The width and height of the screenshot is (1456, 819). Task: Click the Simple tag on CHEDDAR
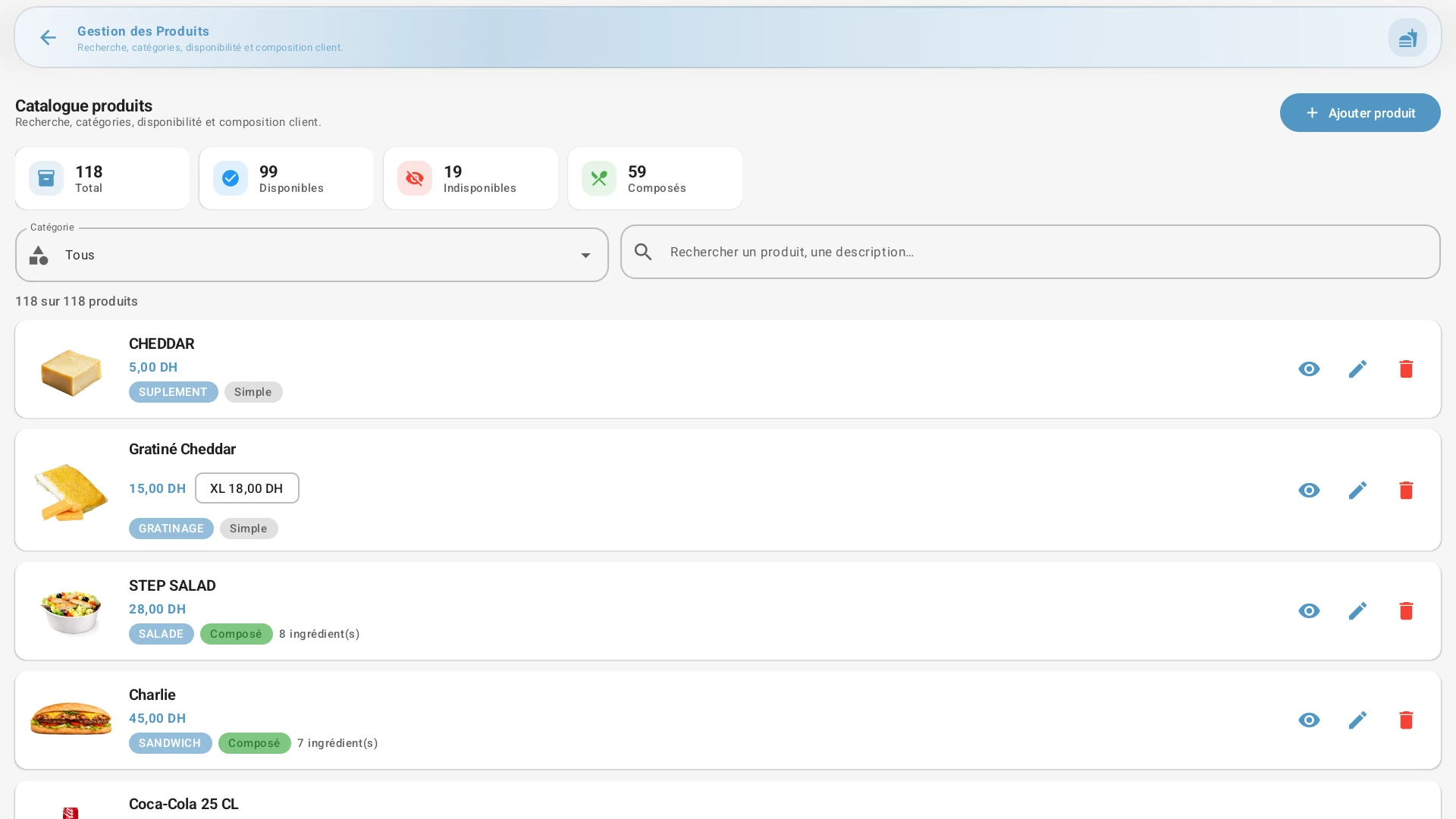click(x=253, y=392)
